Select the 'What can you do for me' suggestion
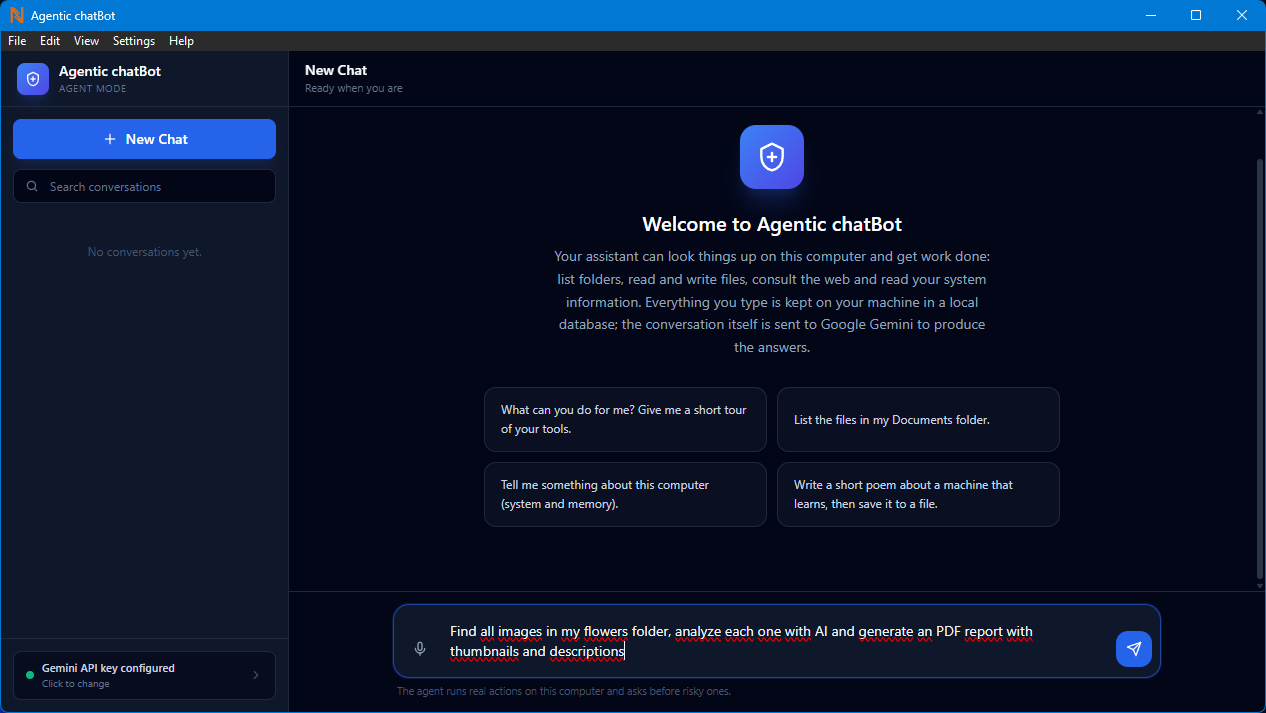Image resolution: width=1266 pixels, height=713 pixels. click(625, 419)
